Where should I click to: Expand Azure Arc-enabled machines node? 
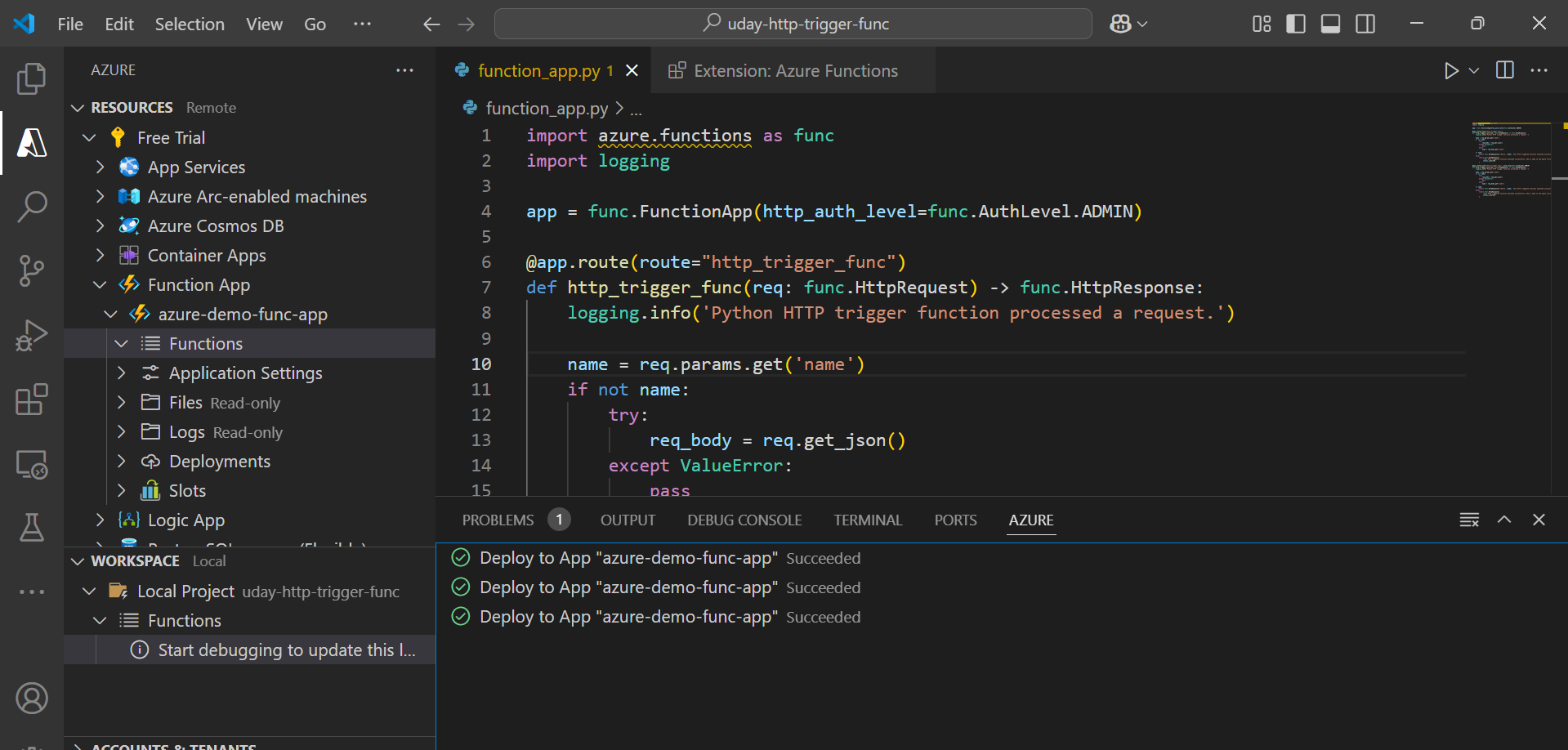100,197
